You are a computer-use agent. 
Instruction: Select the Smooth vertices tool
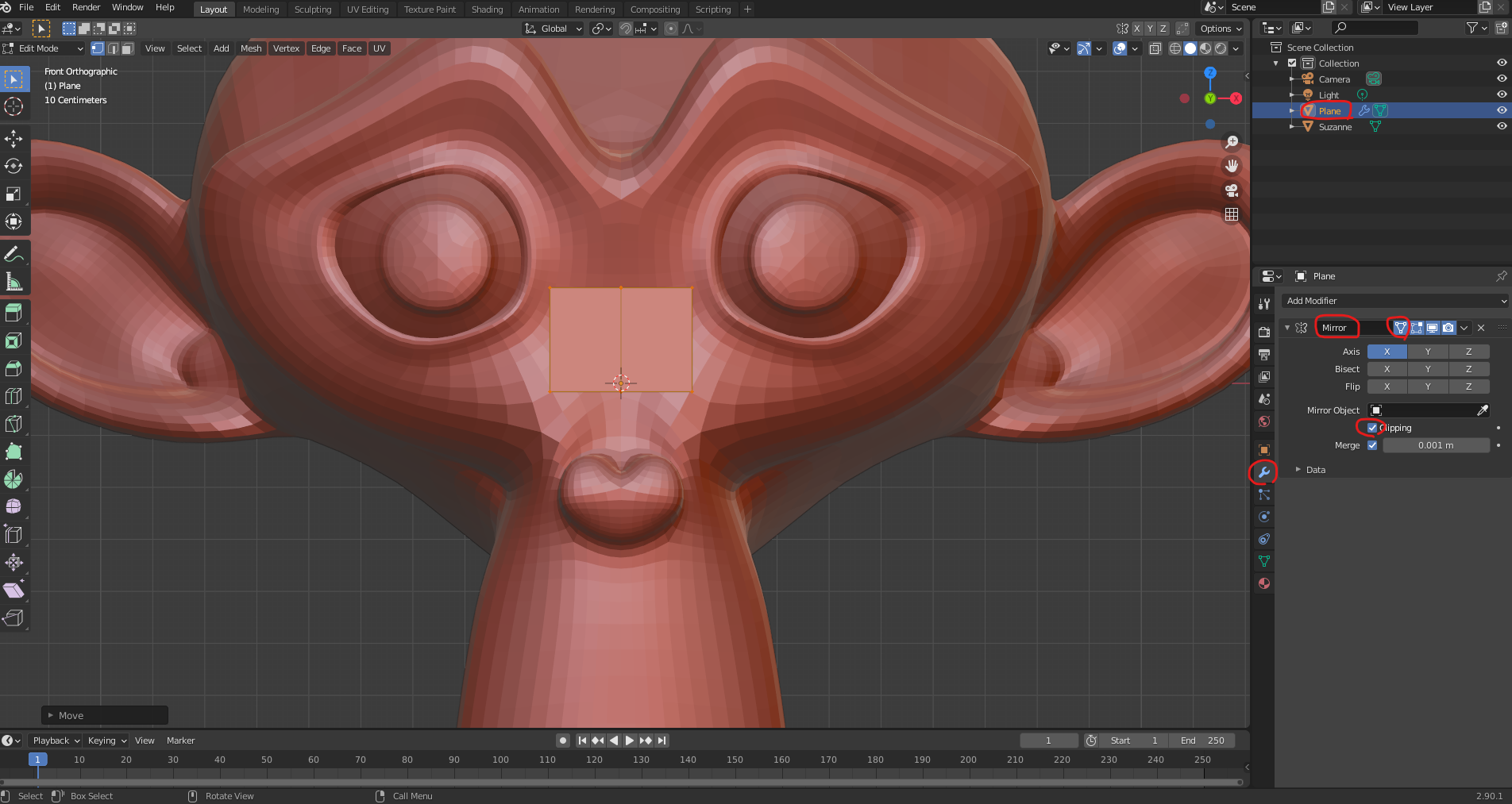(x=13, y=506)
